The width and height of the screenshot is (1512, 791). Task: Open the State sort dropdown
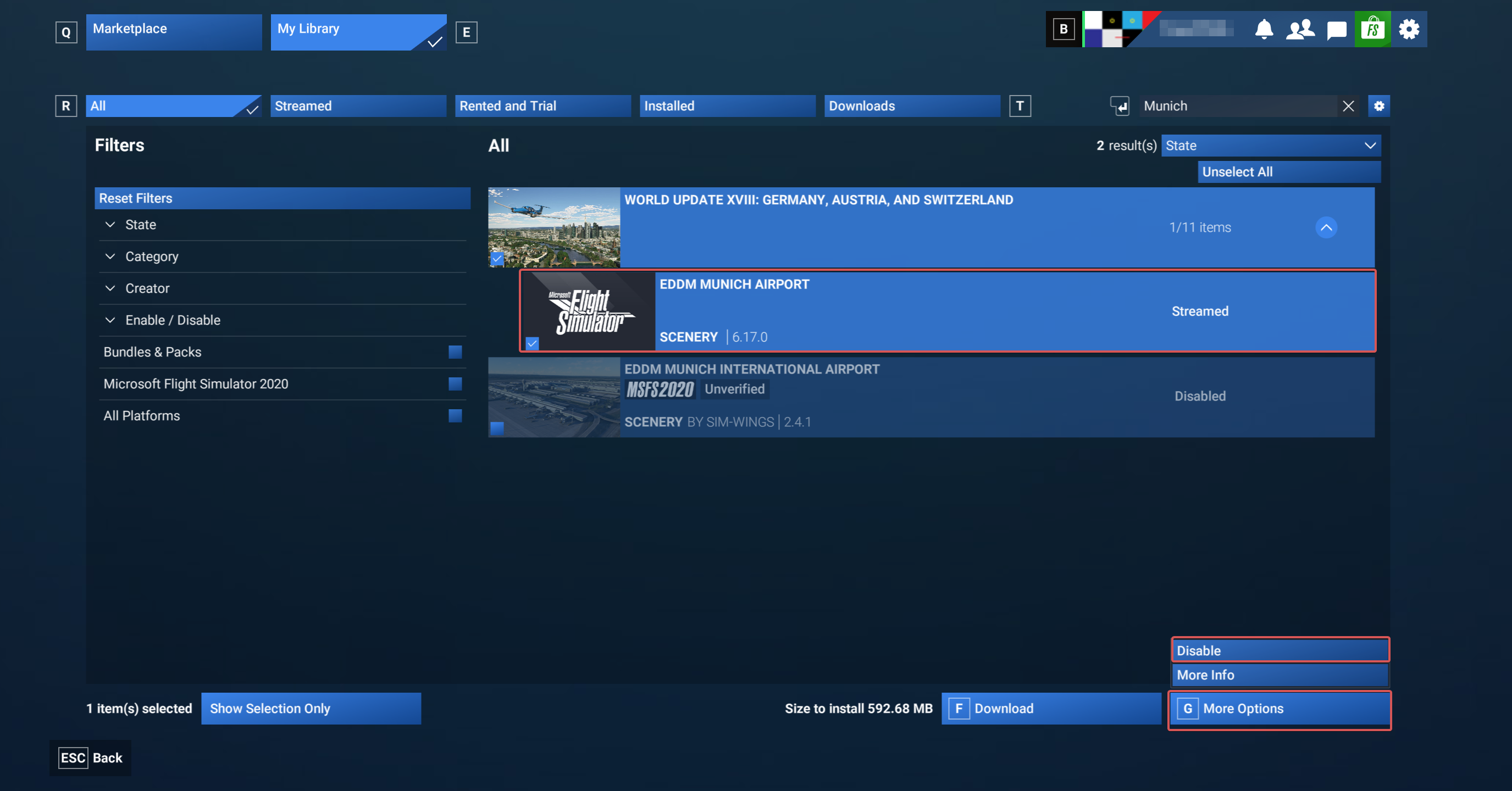pyautogui.click(x=1270, y=146)
